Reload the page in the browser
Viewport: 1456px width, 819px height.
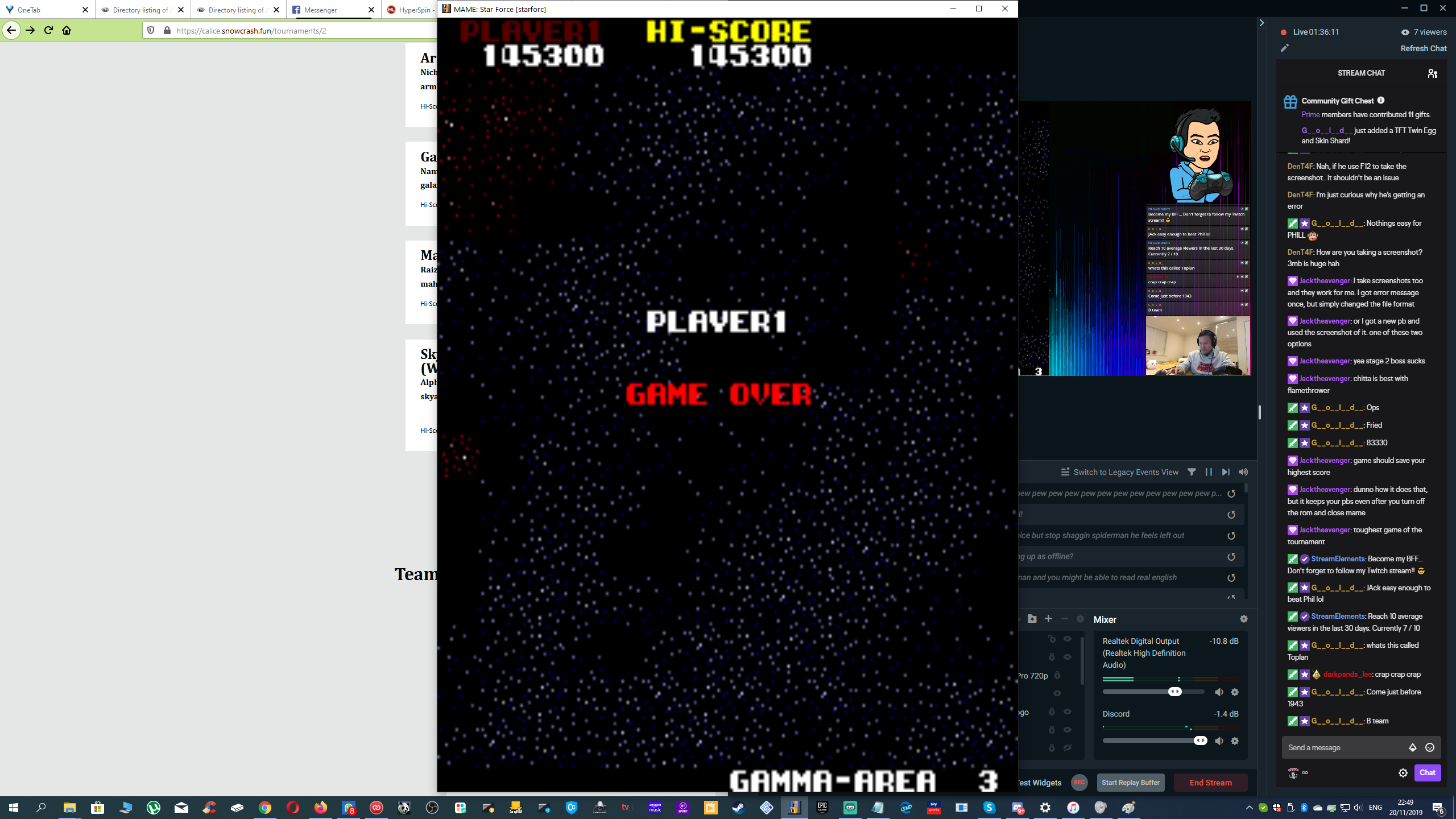pos(48,31)
